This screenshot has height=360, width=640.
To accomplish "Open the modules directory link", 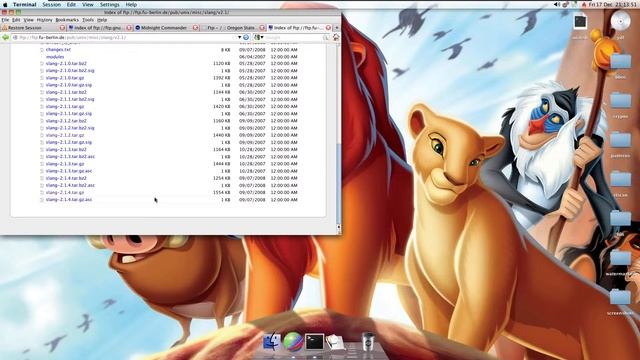I will click(55, 57).
